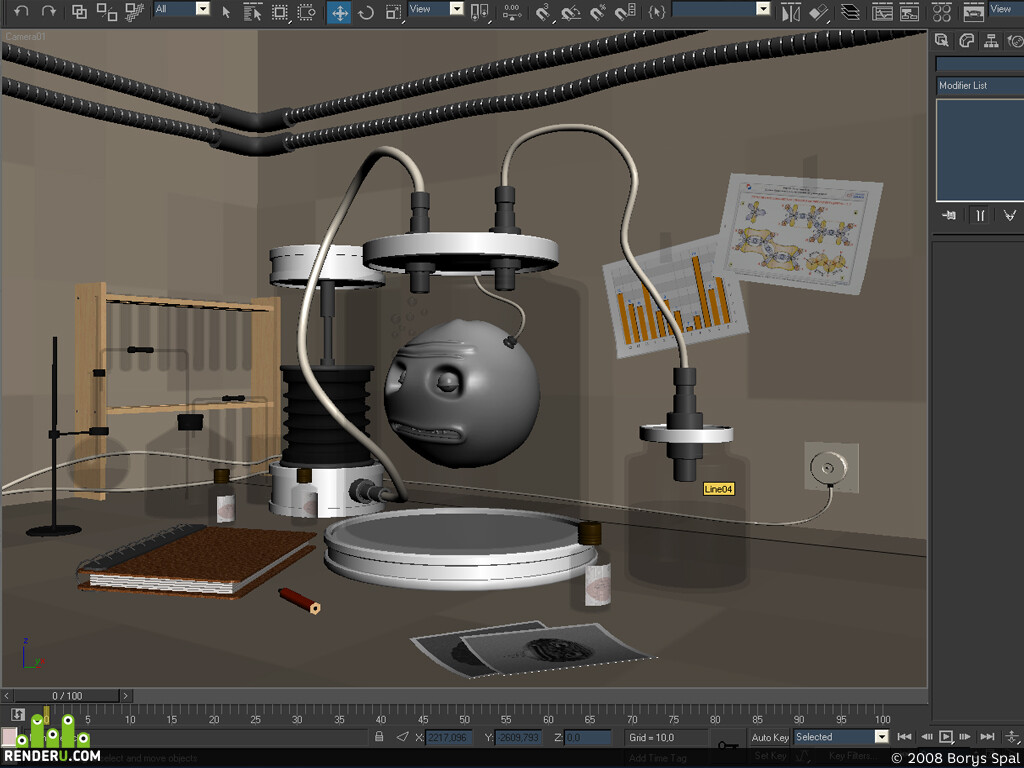Open the Modifier List dropdown
The image size is (1024, 768).
[x=980, y=86]
